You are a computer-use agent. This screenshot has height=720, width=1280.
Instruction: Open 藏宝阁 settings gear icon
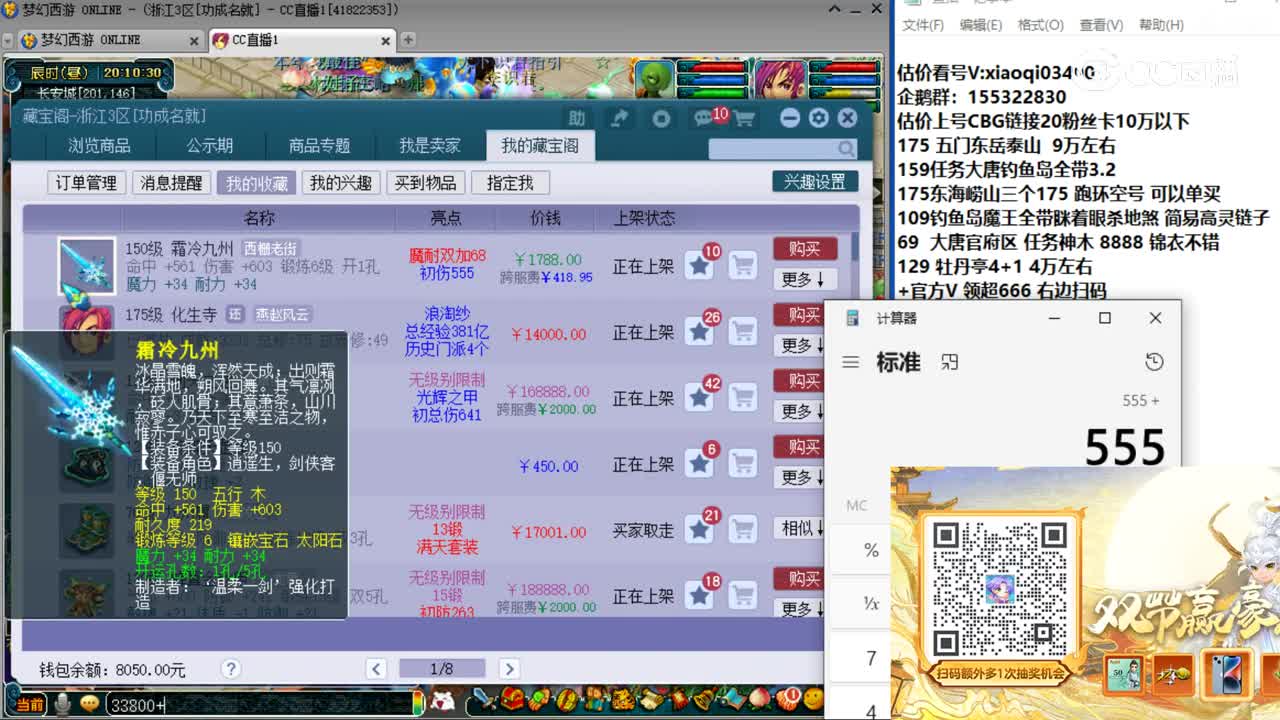coord(819,118)
